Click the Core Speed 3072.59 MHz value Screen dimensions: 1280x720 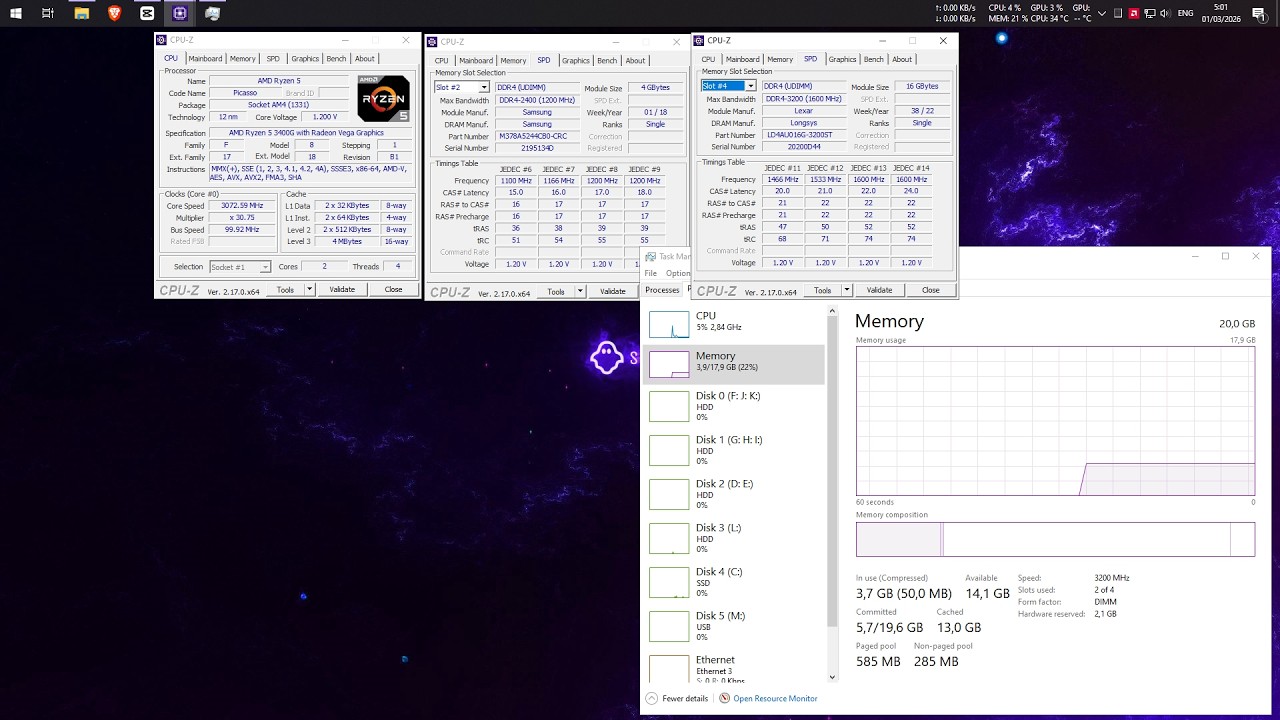(242, 206)
